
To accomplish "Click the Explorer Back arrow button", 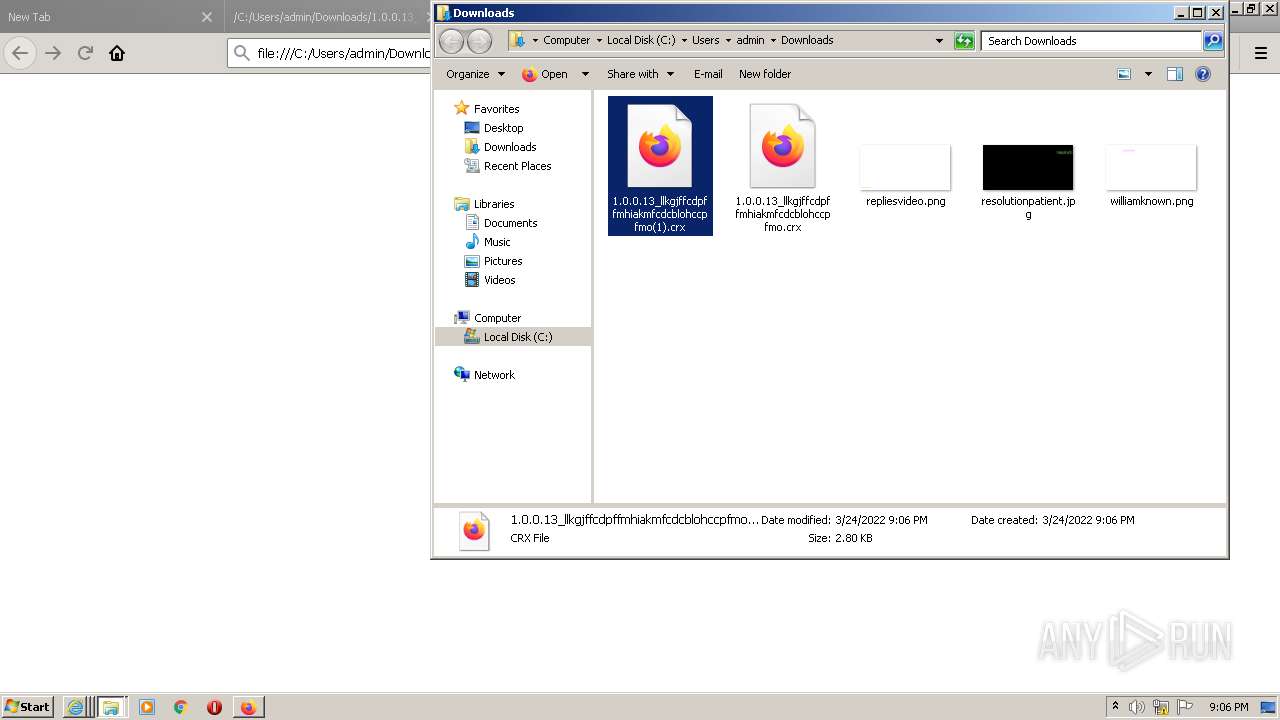I will tap(452, 41).
